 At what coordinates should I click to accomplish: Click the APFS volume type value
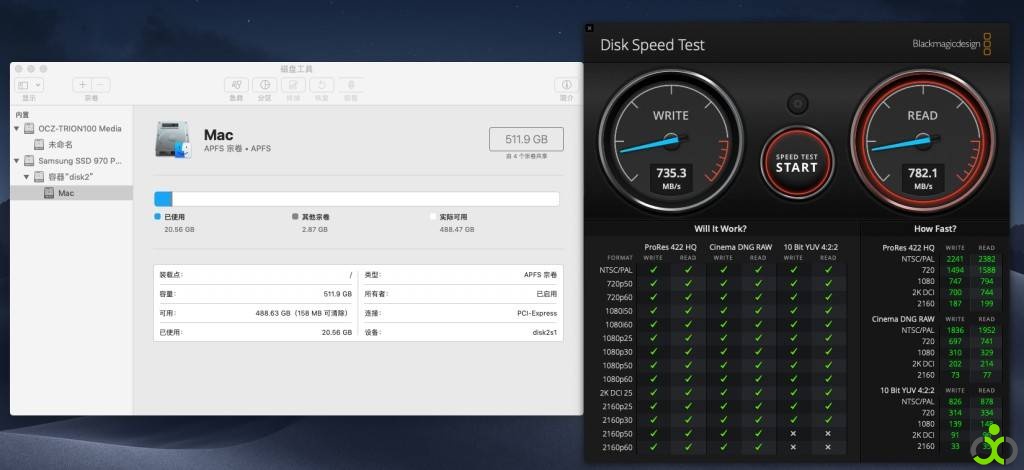pos(540,275)
